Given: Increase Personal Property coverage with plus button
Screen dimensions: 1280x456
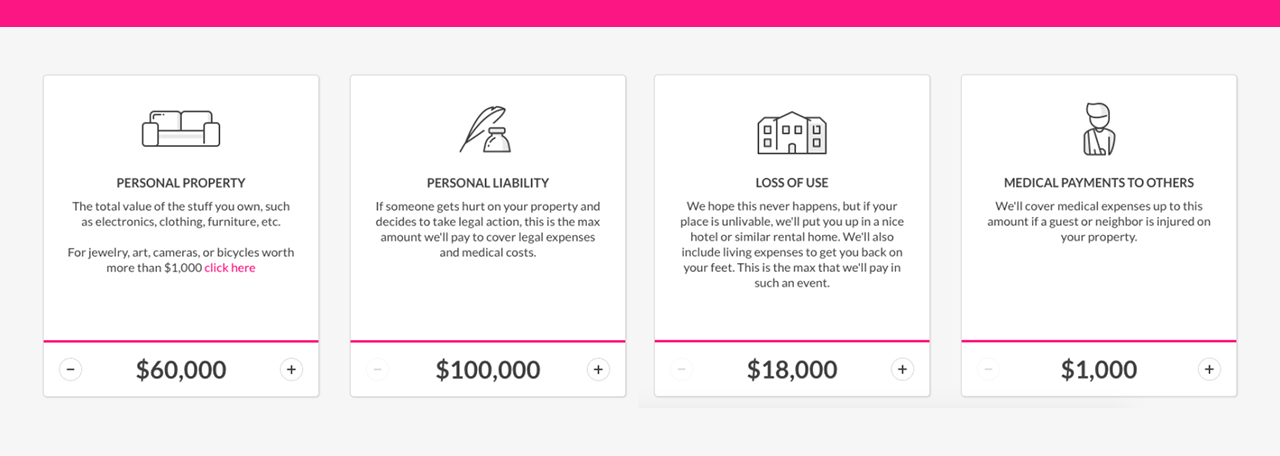Looking at the screenshot, I should (291, 369).
